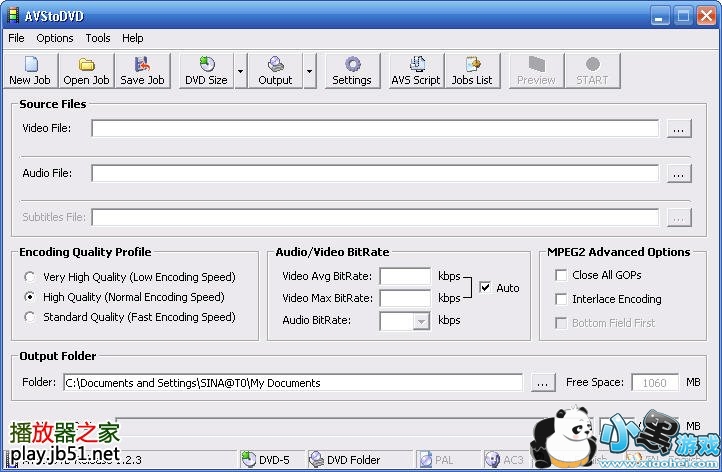
Task: Click the New Job toolbar icon
Action: pos(29,71)
